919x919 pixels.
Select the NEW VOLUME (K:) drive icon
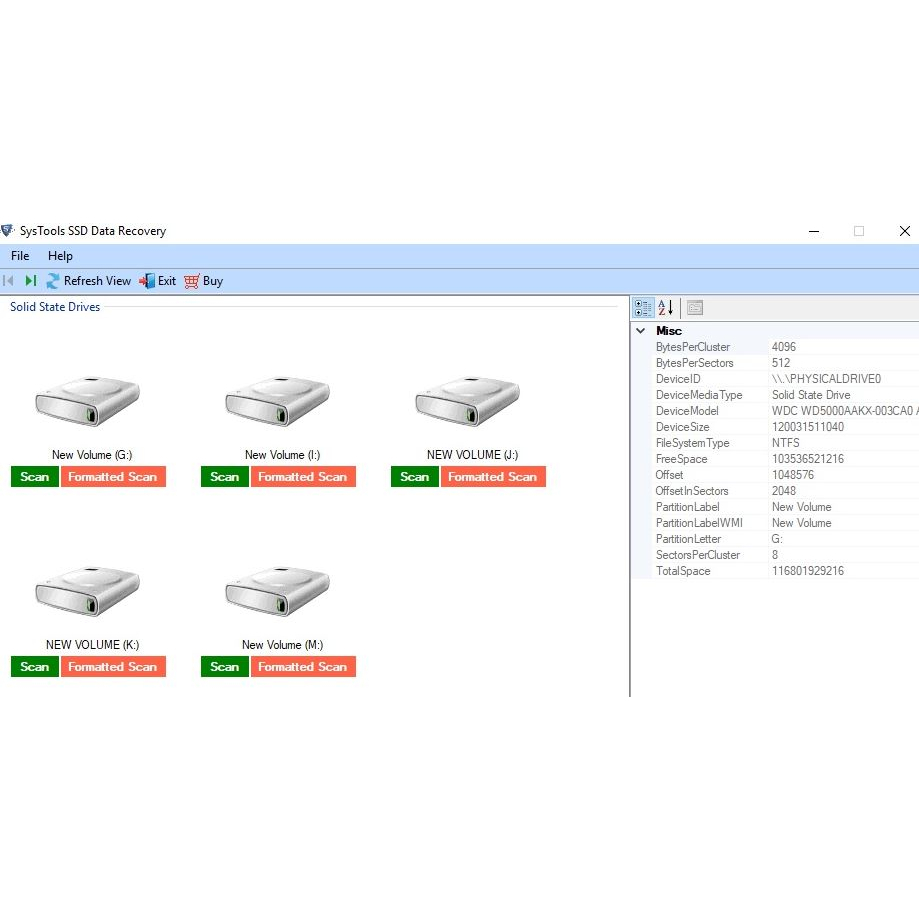[87, 591]
